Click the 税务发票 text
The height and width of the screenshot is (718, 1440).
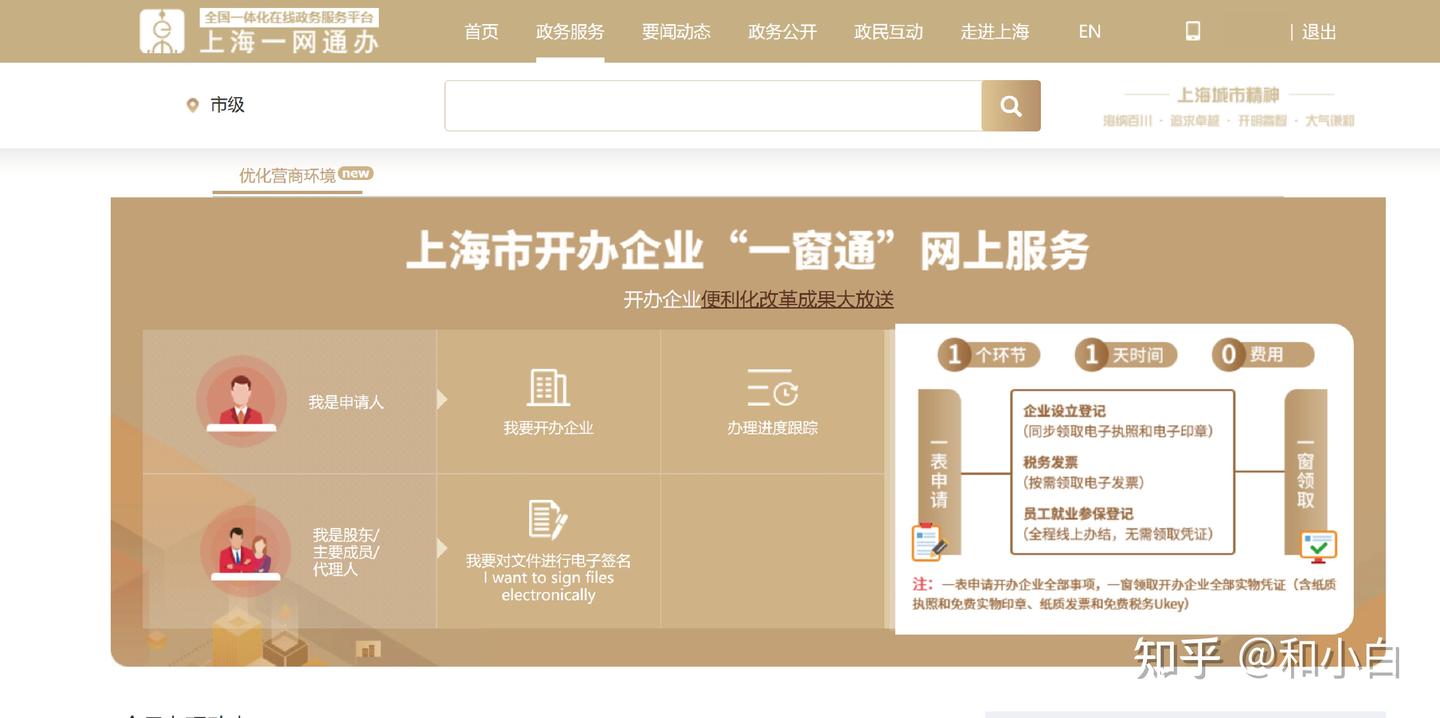1050,463
